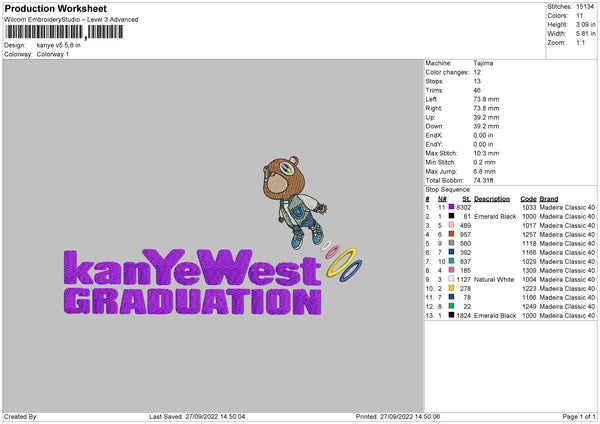Click 'Emerald Black' in stop 13 row
The image size is (600, 424).
coord(495,315)
